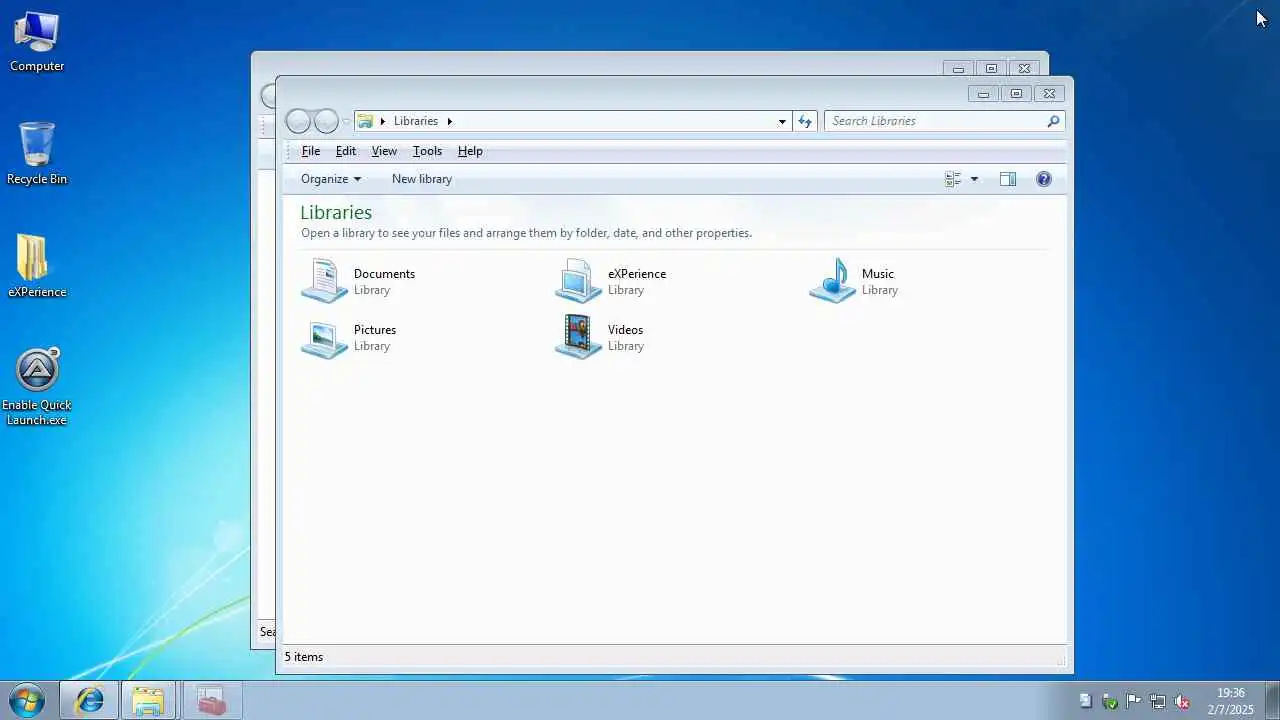Viewport: 1280px width, 720px height.
Task: Click the taskbar clock showing 19:36
Action: [x=1231, y=701]
